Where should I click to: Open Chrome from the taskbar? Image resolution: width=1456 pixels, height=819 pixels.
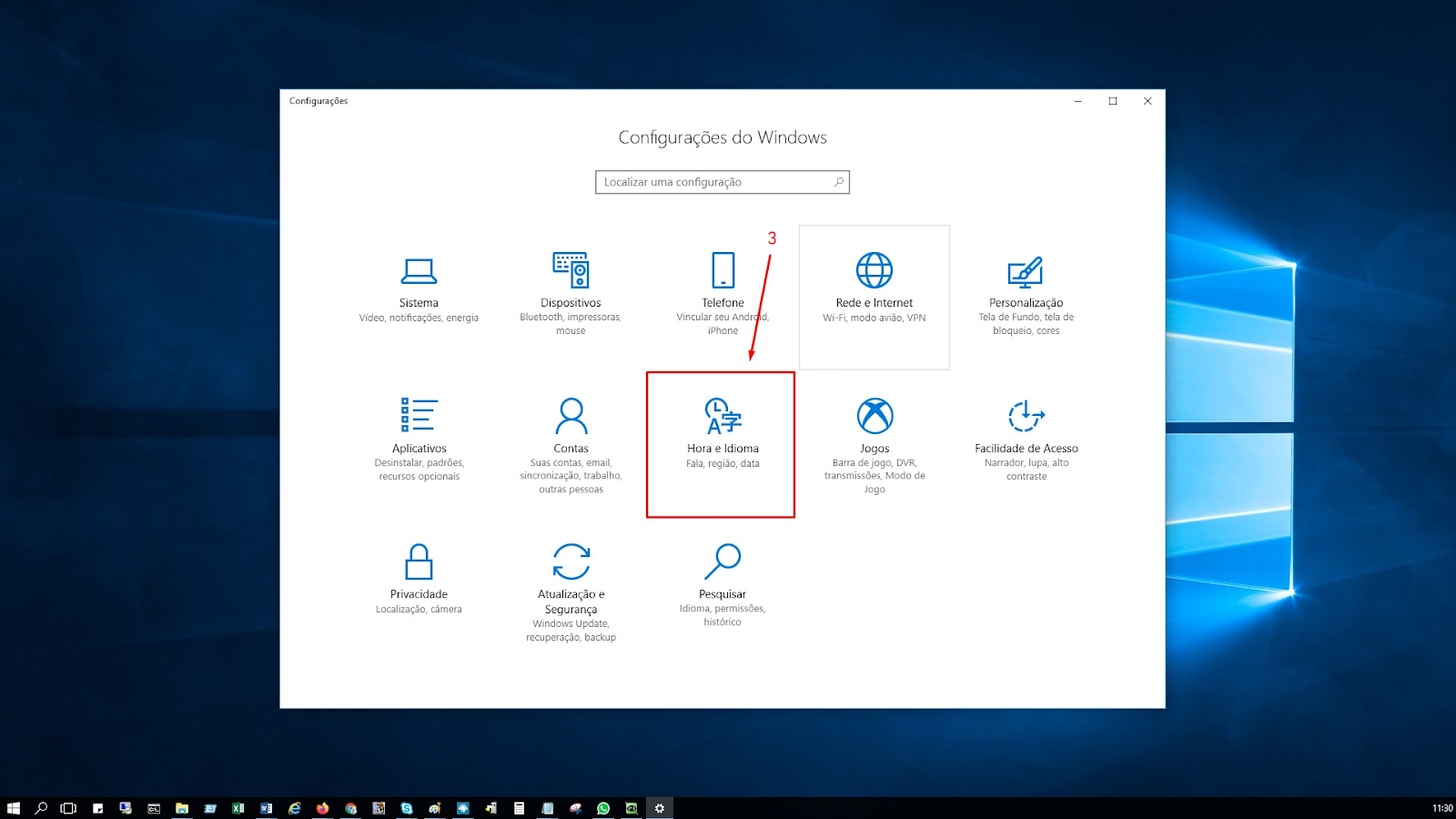click(350, 808)
